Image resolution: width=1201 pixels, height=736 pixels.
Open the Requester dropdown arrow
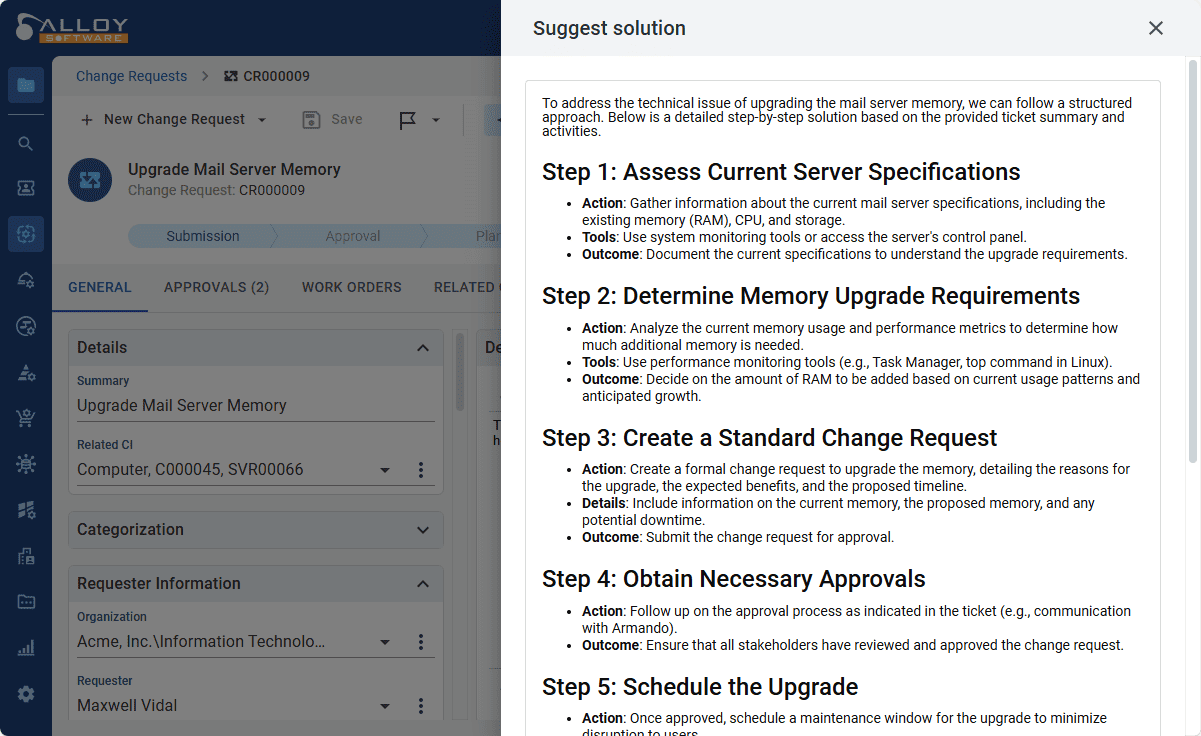tap(385, 706)
